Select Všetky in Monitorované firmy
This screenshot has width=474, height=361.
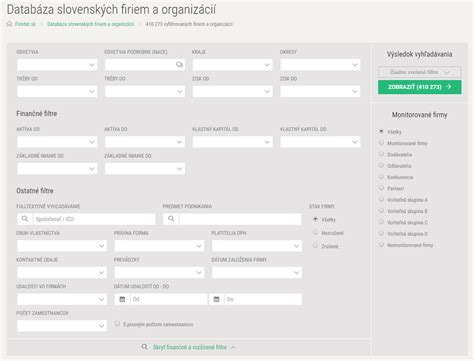point(381,131)
